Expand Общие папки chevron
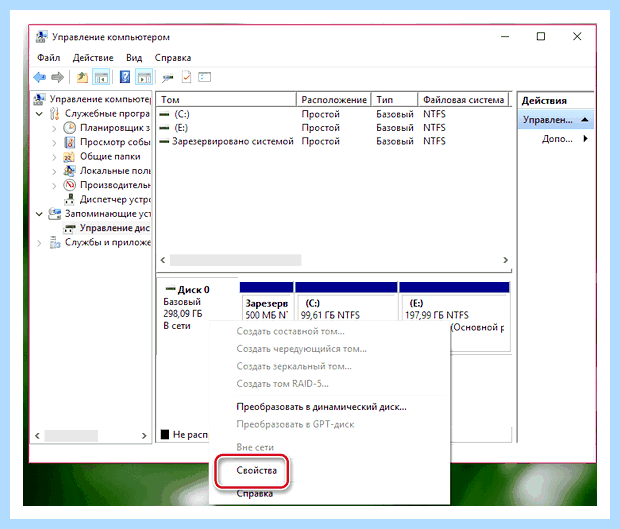 click(54, 157)
